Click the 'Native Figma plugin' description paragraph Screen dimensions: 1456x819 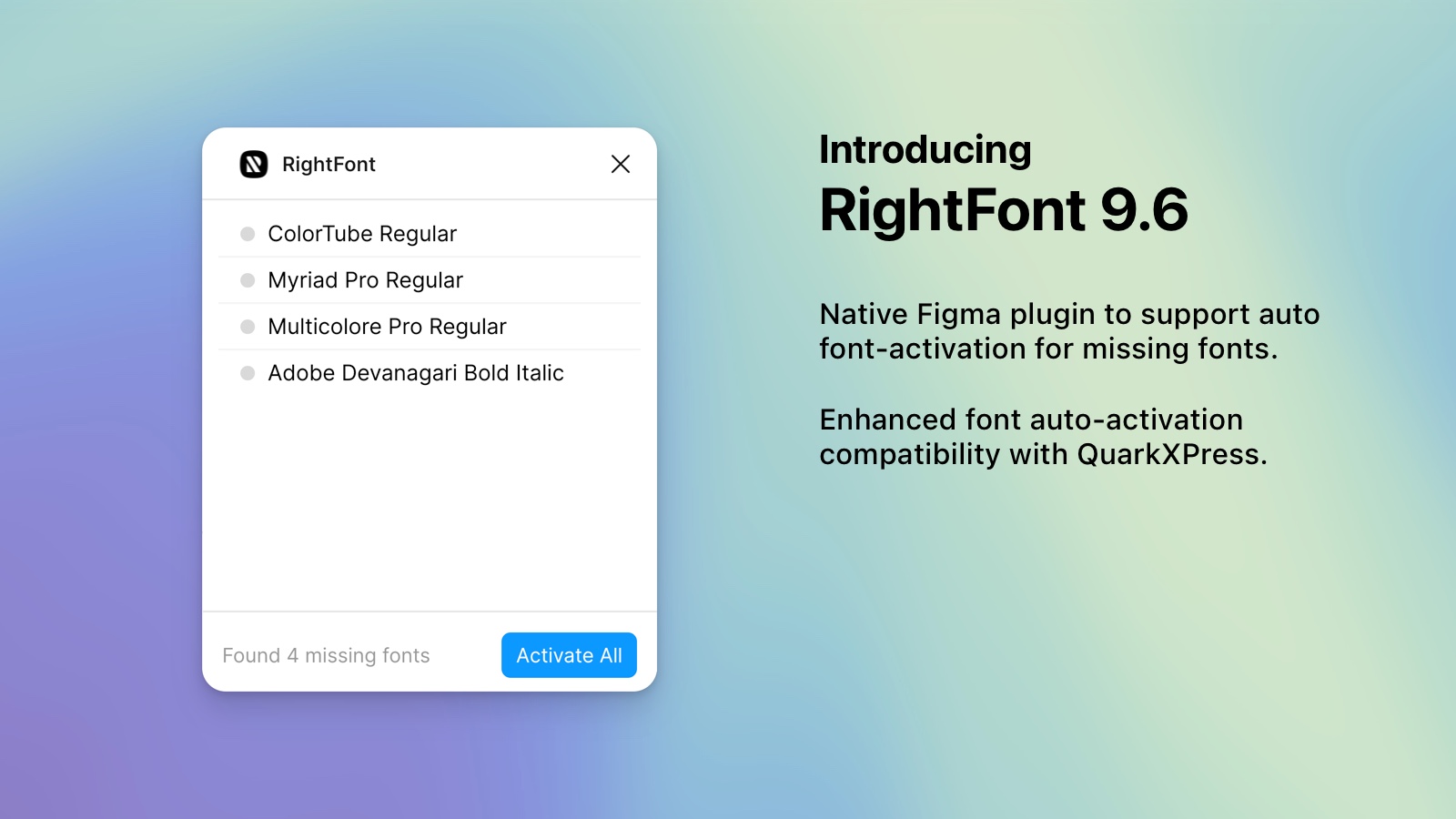coord(1069,331)
